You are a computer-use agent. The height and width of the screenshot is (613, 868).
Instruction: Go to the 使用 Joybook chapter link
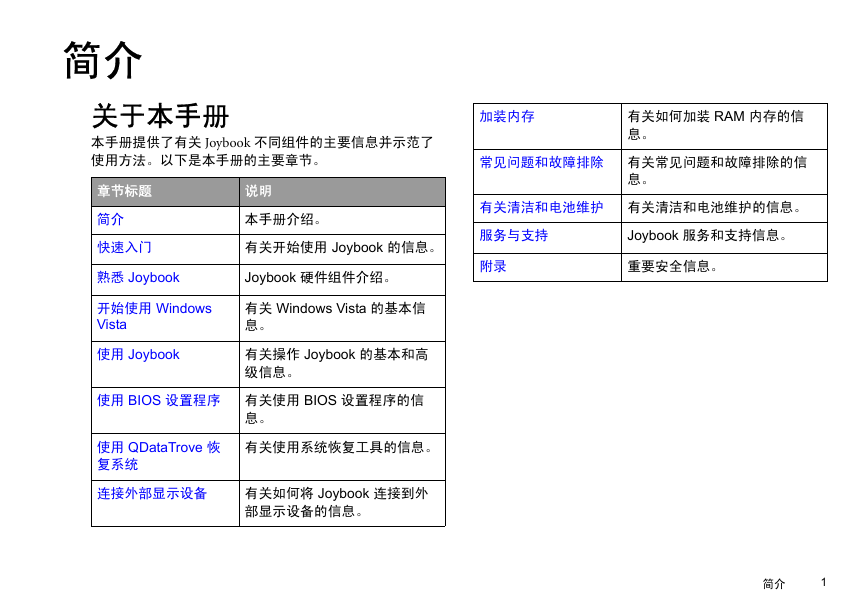click(138, 354)
